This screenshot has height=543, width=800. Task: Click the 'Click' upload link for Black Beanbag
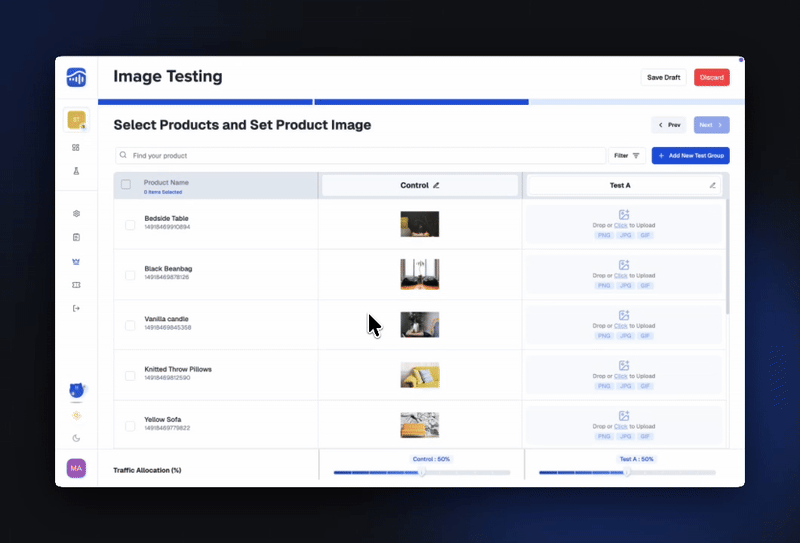pyautogui.click(x=620, y=276)
